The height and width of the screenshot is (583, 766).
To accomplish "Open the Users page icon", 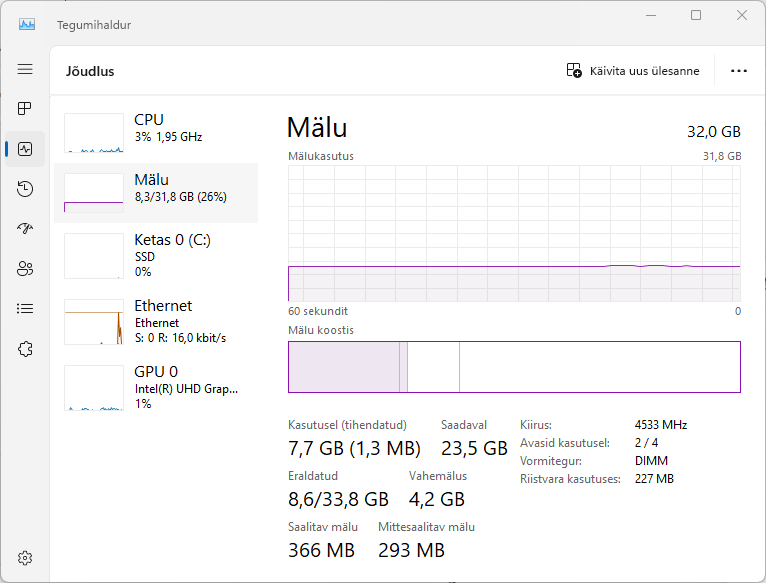I will point(25,268).
